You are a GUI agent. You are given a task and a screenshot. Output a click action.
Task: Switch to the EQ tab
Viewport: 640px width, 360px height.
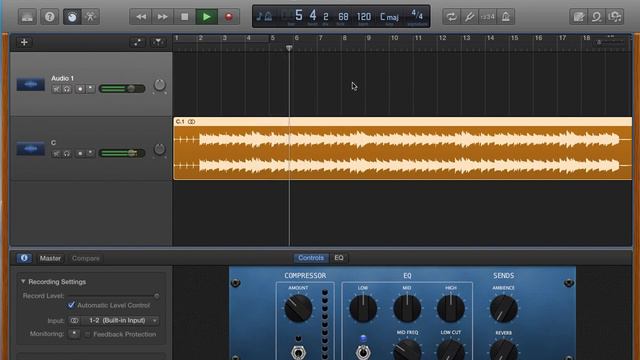point(339,258)
